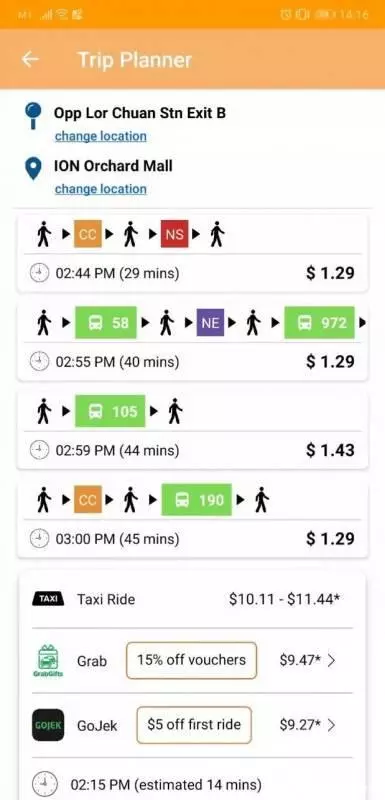The height and width of the screenshot is (800, 385).
Task: Open GoJek ride details via the chevron
Action: [x=331, y=725]
